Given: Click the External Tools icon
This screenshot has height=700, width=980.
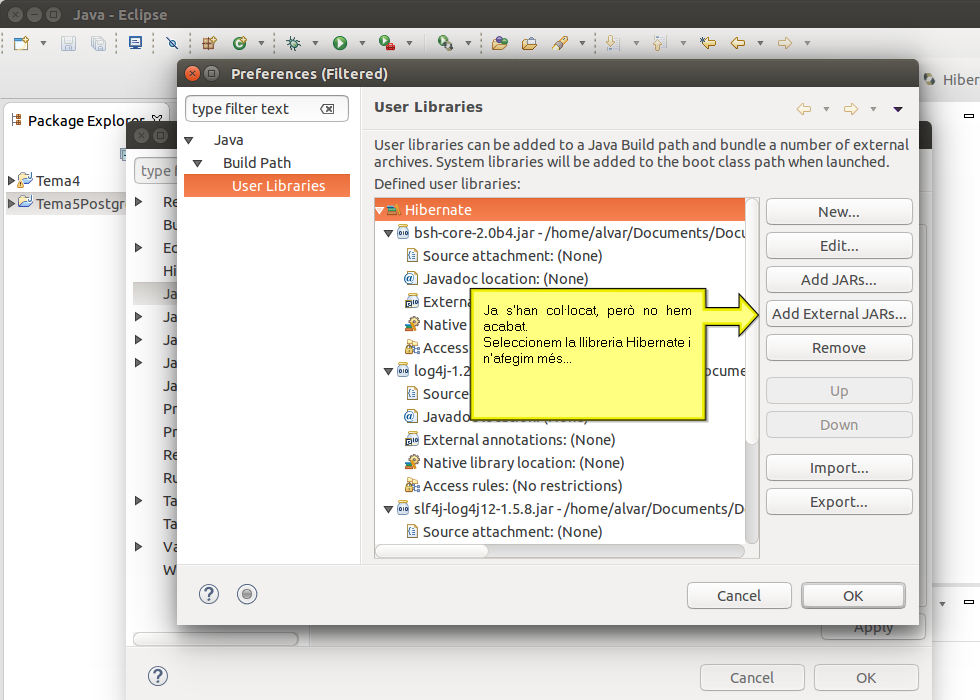Looking at the screenshot, I should pyautogui.click(x=445, y=43).
